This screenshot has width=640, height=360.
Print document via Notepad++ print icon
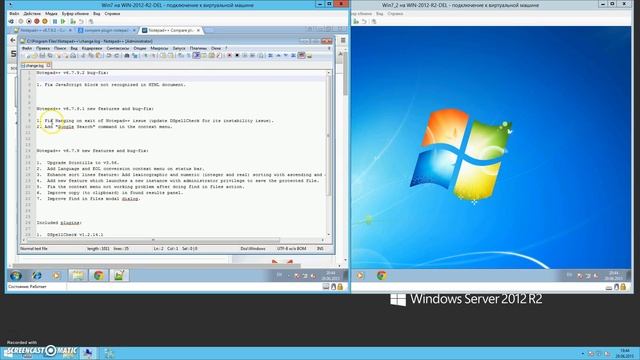click(x=73, y=55)
